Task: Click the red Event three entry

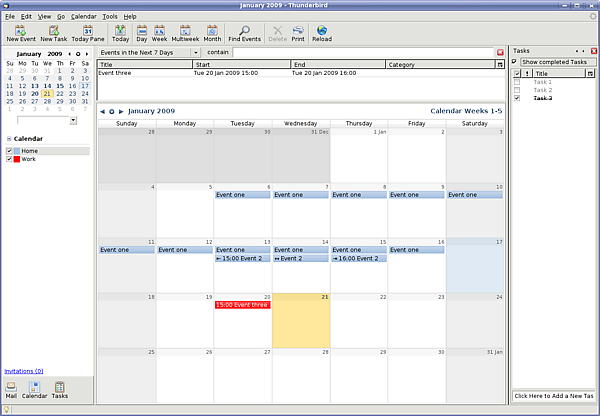Action: [x=243, y=304]
